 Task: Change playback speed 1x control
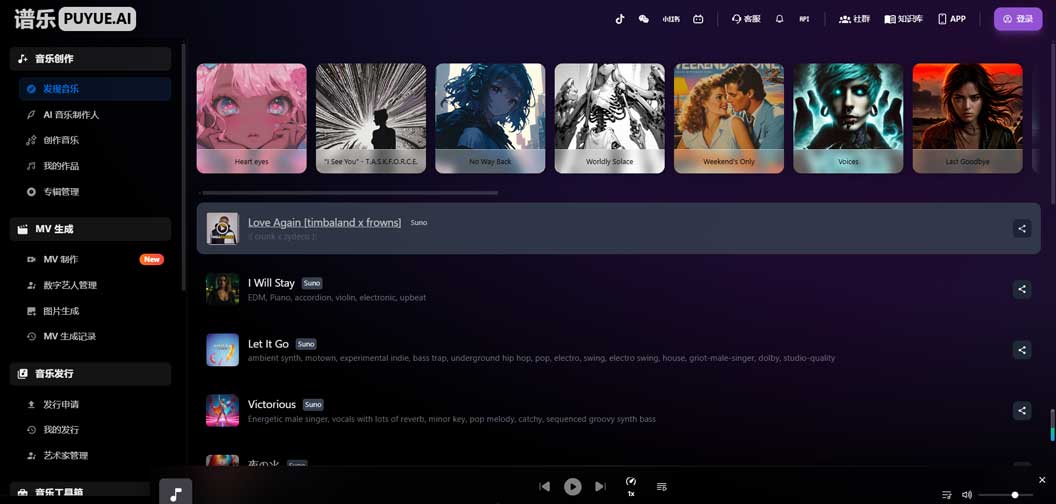click(x=631, y=486)
